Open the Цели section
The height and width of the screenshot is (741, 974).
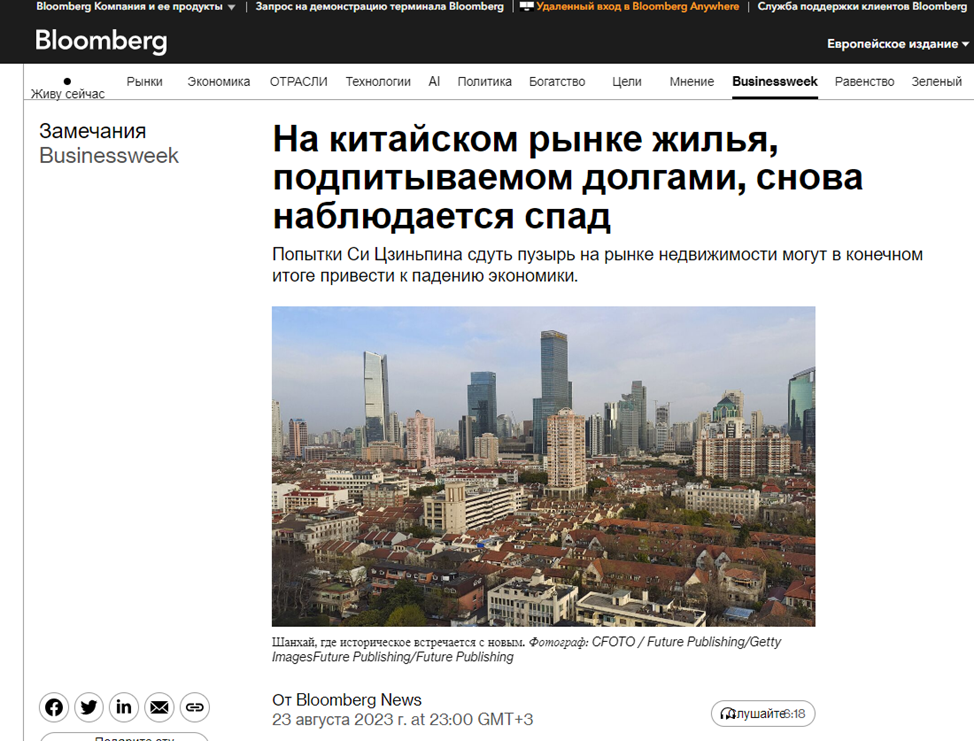[x=627, y=81]
